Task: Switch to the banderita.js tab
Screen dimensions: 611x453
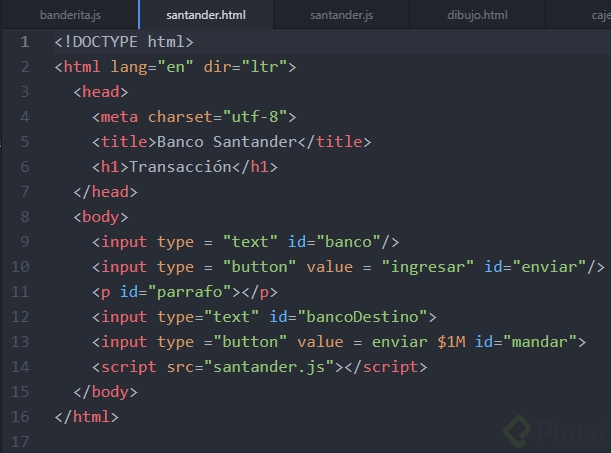Action: click(x=70, y=15)
